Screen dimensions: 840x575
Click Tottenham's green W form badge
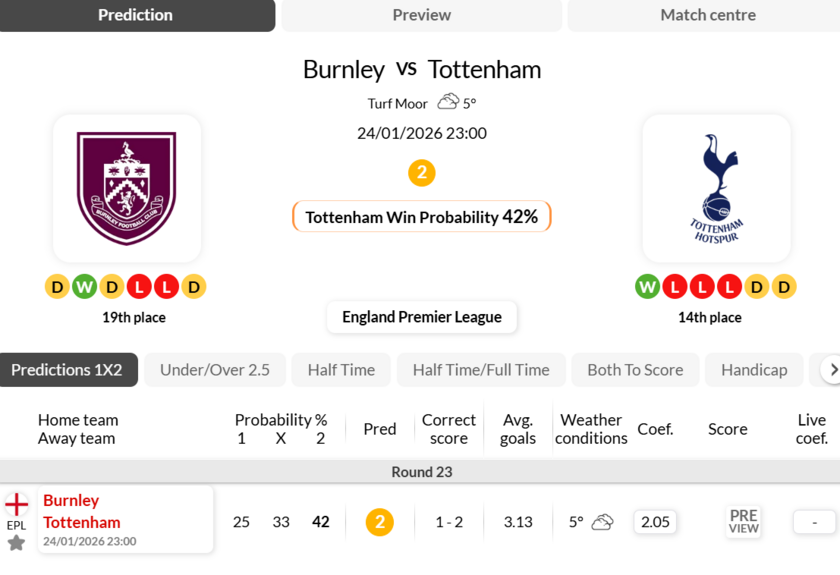click(x=648, y=287)
